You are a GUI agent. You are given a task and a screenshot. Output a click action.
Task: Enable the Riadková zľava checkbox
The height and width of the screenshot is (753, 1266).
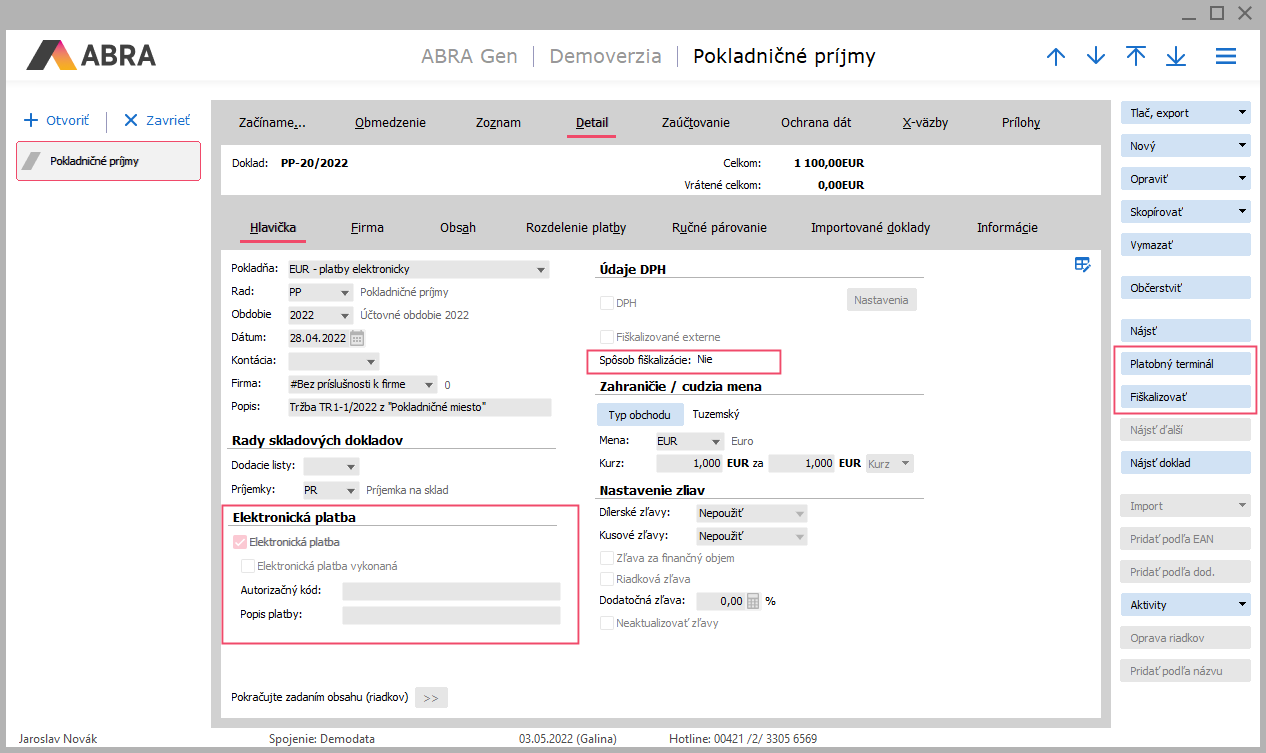(607, 579)
